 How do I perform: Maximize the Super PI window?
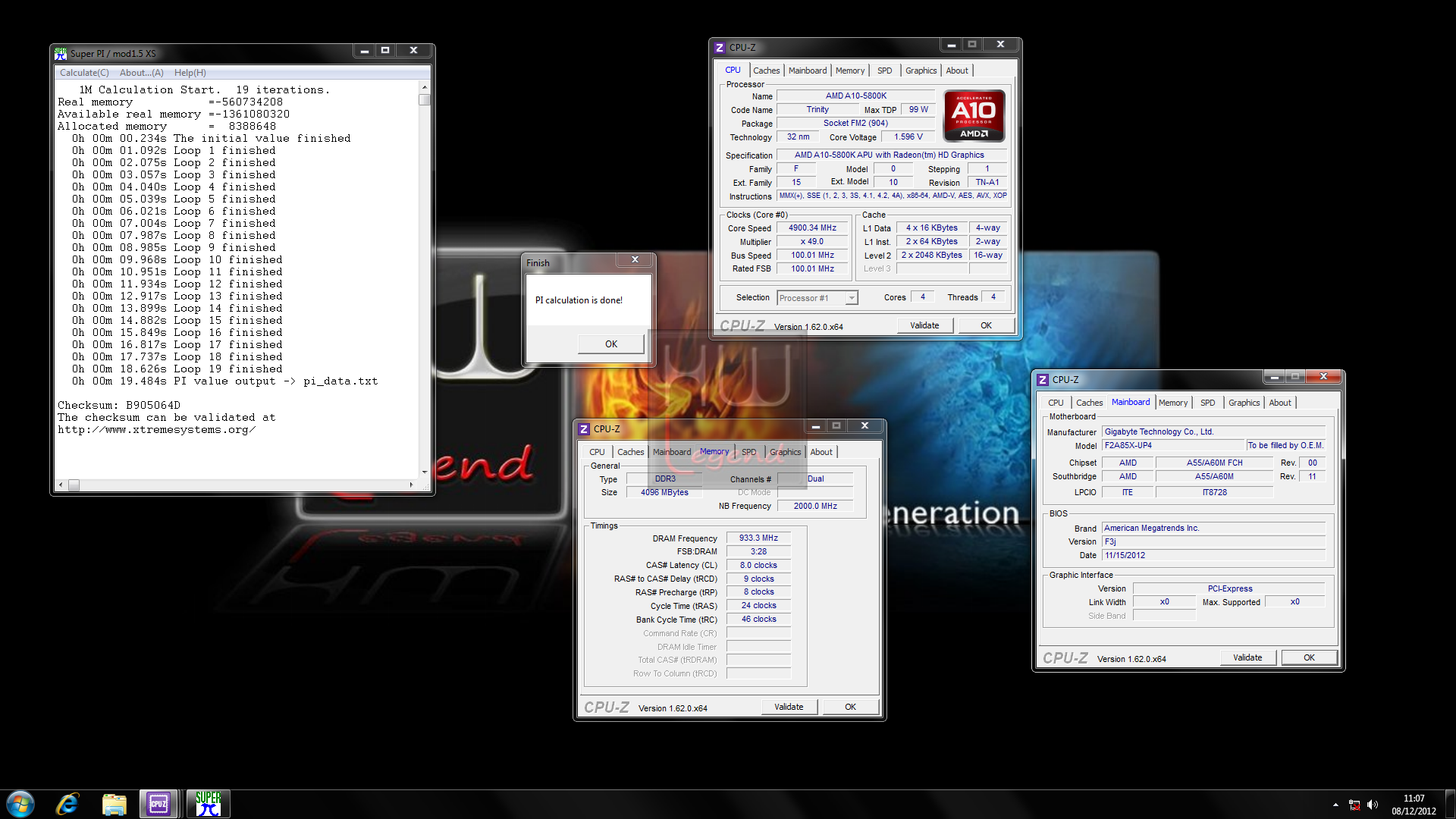click(385, 51)
